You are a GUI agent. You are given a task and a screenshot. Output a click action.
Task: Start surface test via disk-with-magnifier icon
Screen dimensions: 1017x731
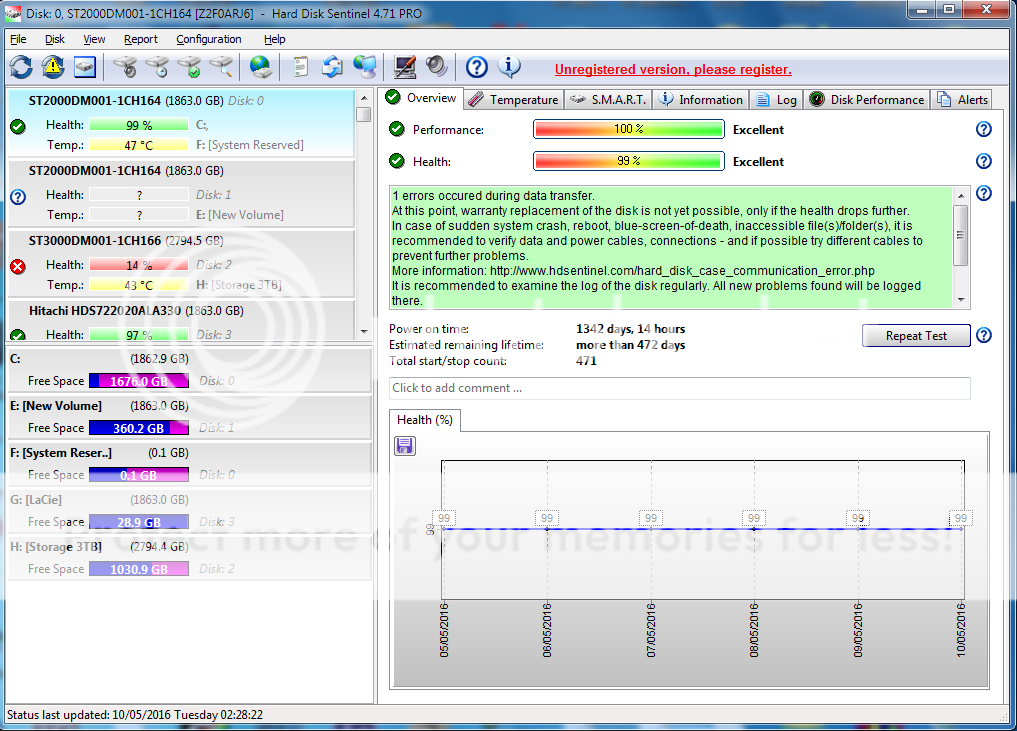click(221, 66)
